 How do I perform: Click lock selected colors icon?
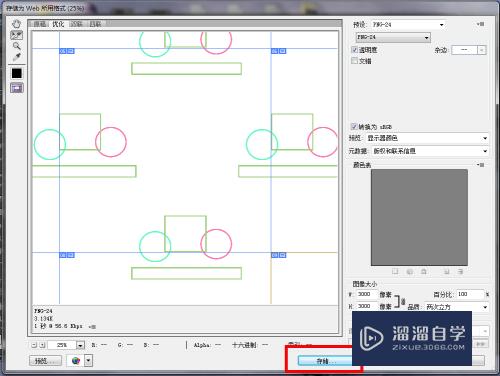point(424,272)
